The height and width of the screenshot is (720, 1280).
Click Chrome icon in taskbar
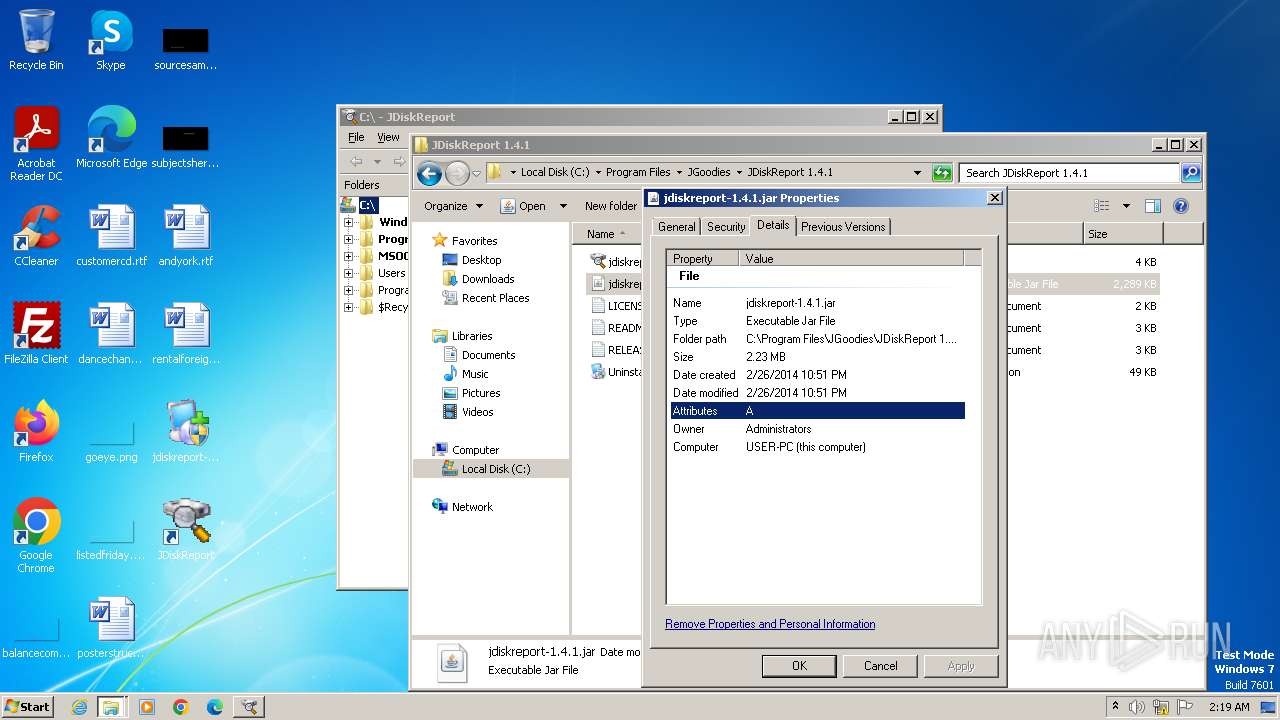181,707
